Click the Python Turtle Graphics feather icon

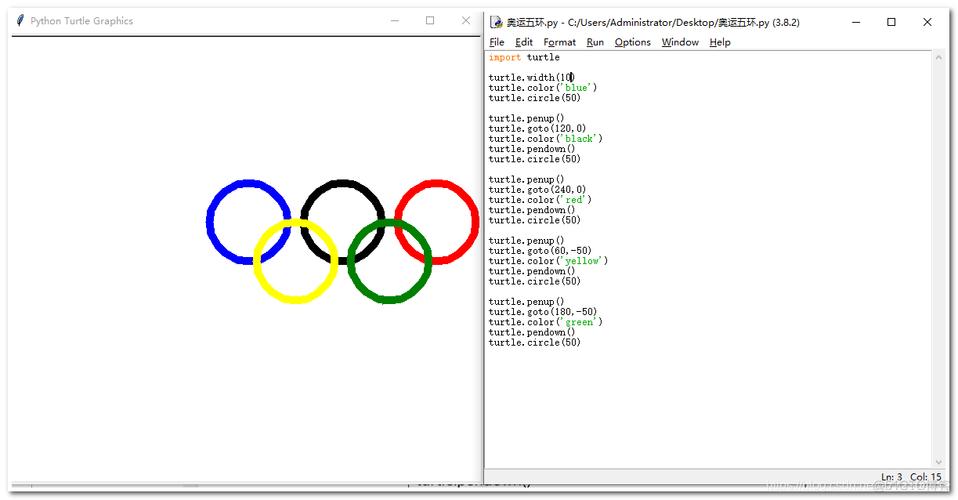(x=20, y=20)
